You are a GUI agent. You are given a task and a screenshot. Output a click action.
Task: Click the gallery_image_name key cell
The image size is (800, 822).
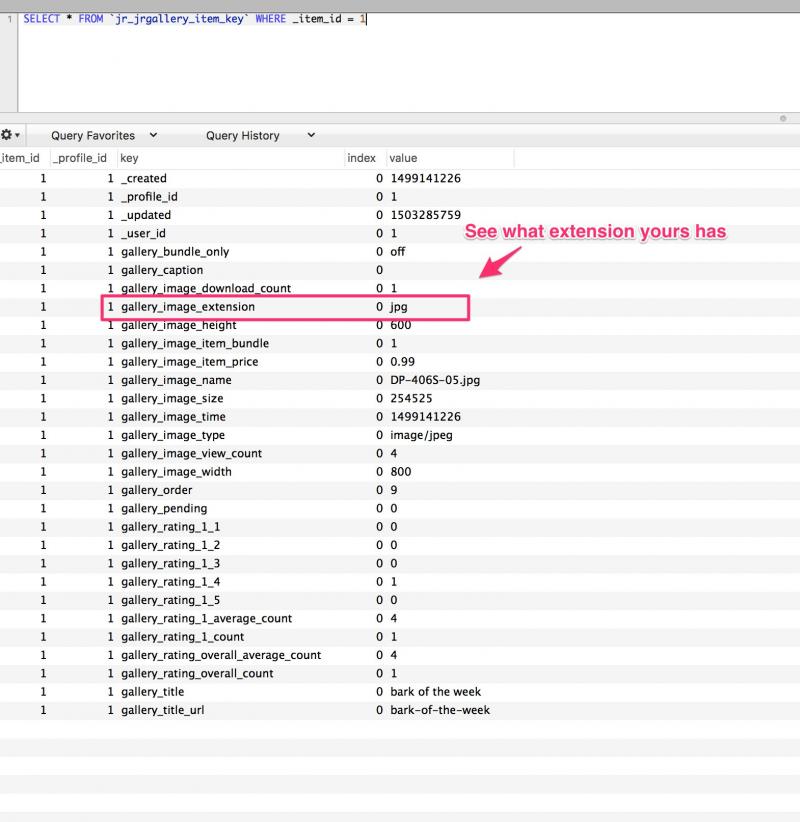[176, 380]
